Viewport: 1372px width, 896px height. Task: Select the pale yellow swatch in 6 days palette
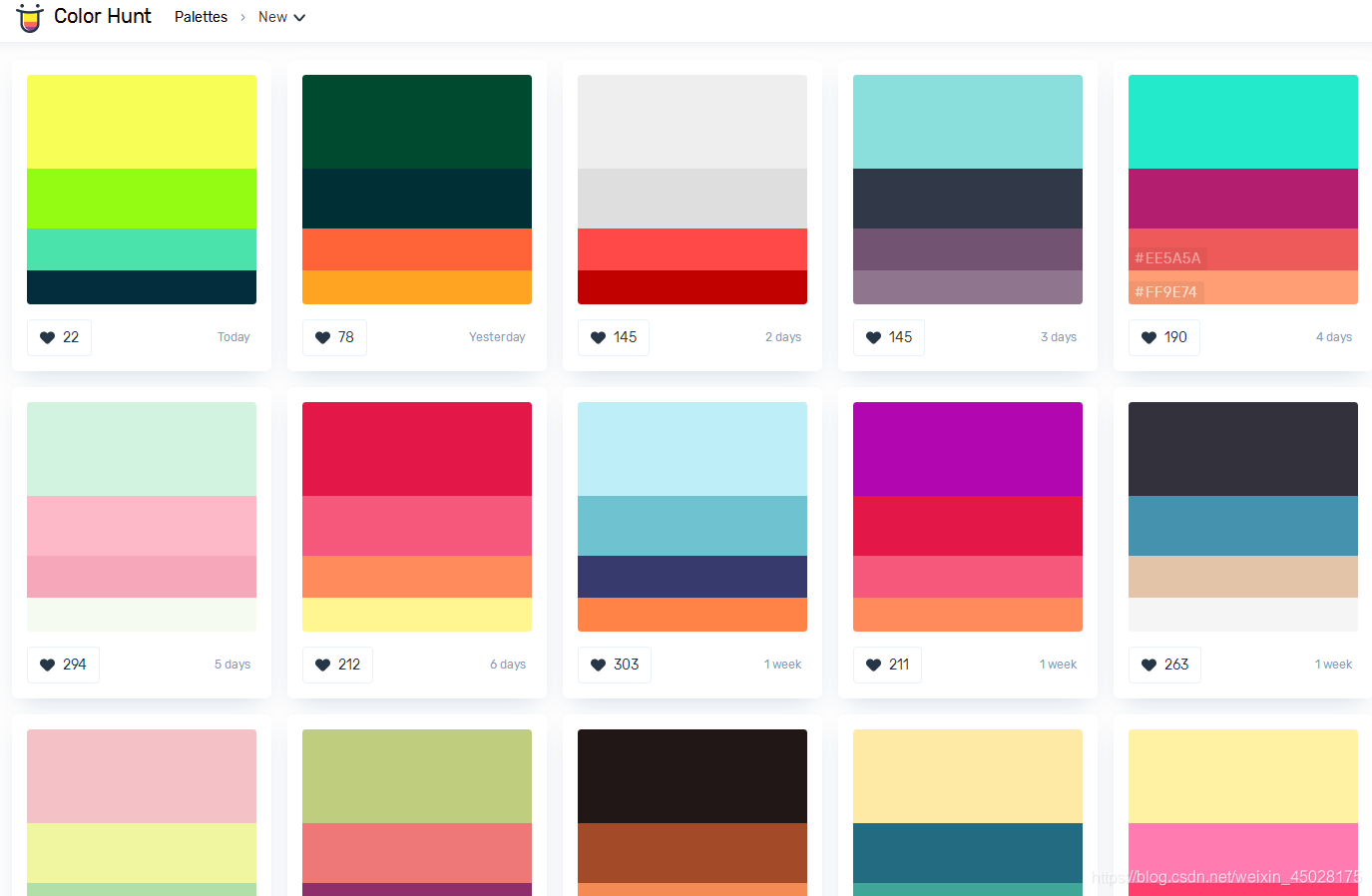point(417,615)
